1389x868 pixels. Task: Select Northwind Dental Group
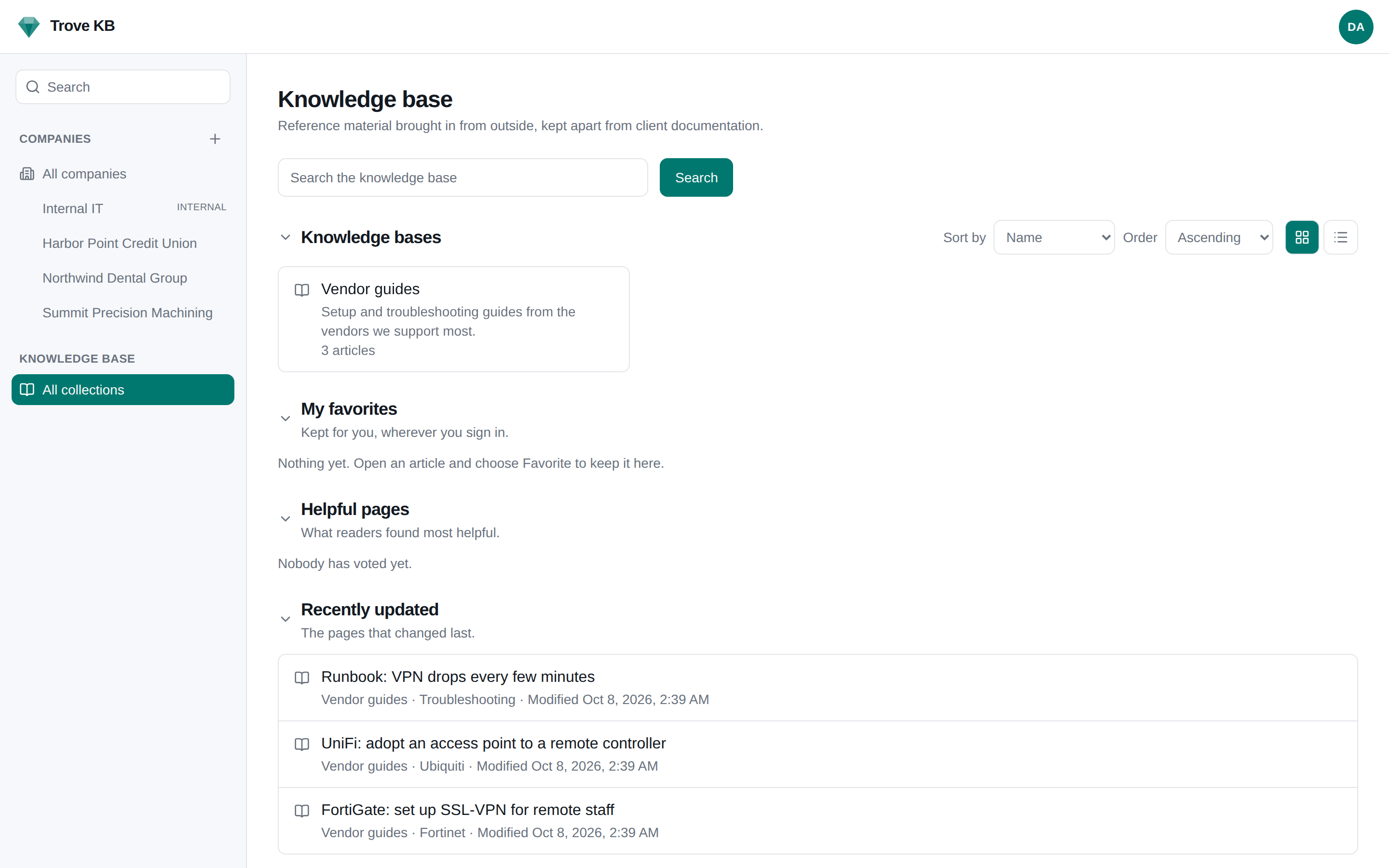(123, 278)
